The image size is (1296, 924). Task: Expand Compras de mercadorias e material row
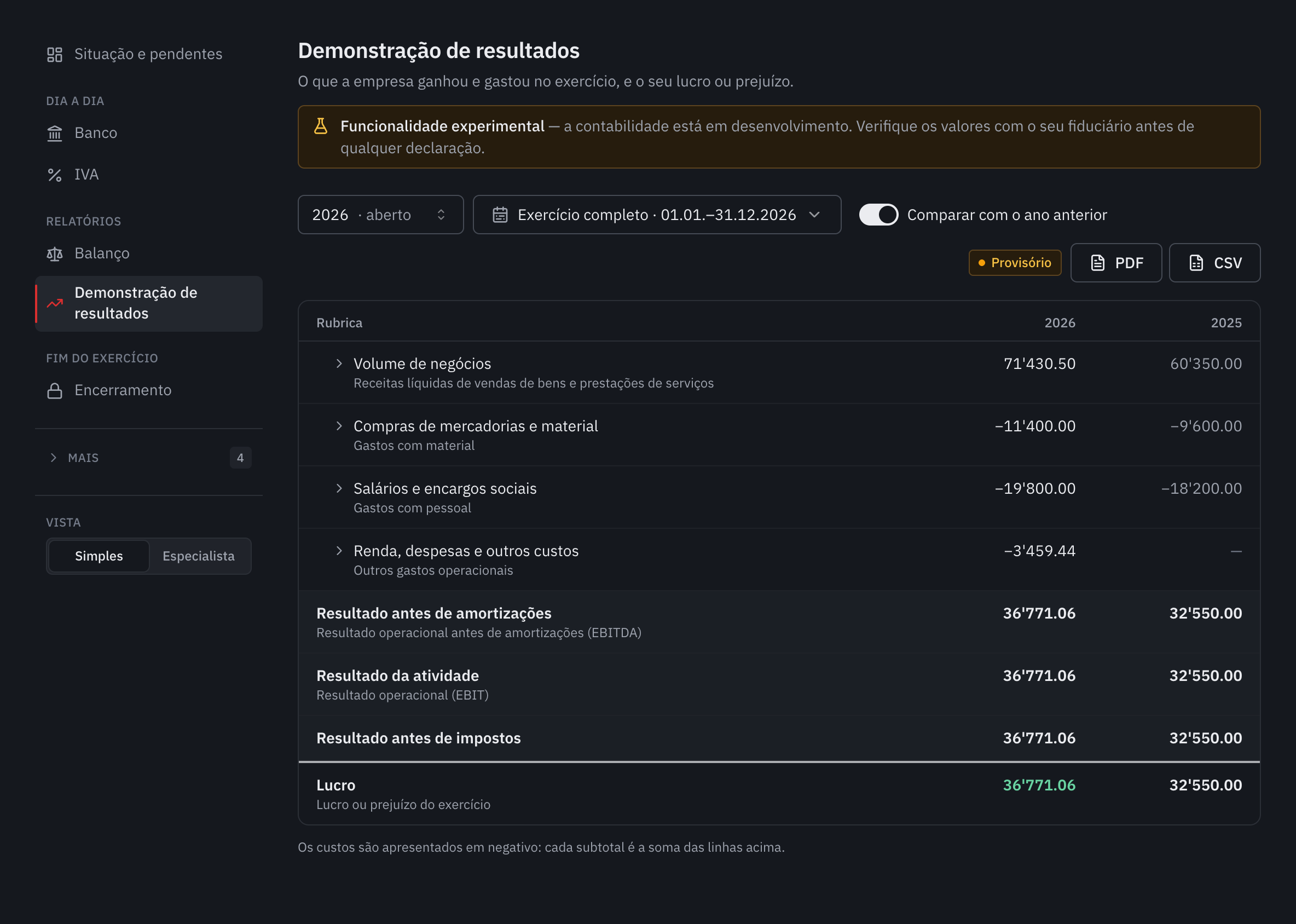point(339,426)
